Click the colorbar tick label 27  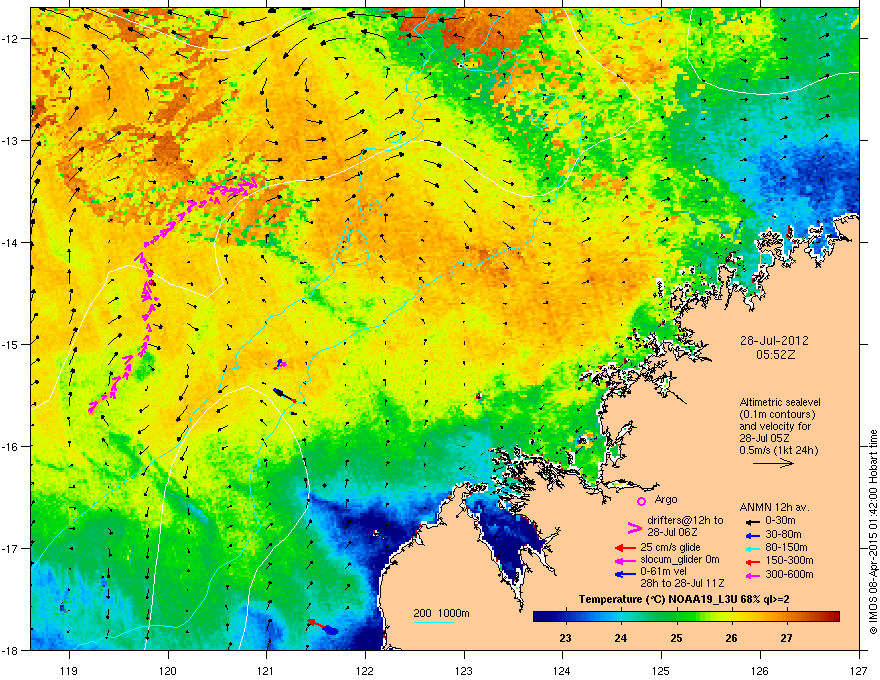coord(787,638)
